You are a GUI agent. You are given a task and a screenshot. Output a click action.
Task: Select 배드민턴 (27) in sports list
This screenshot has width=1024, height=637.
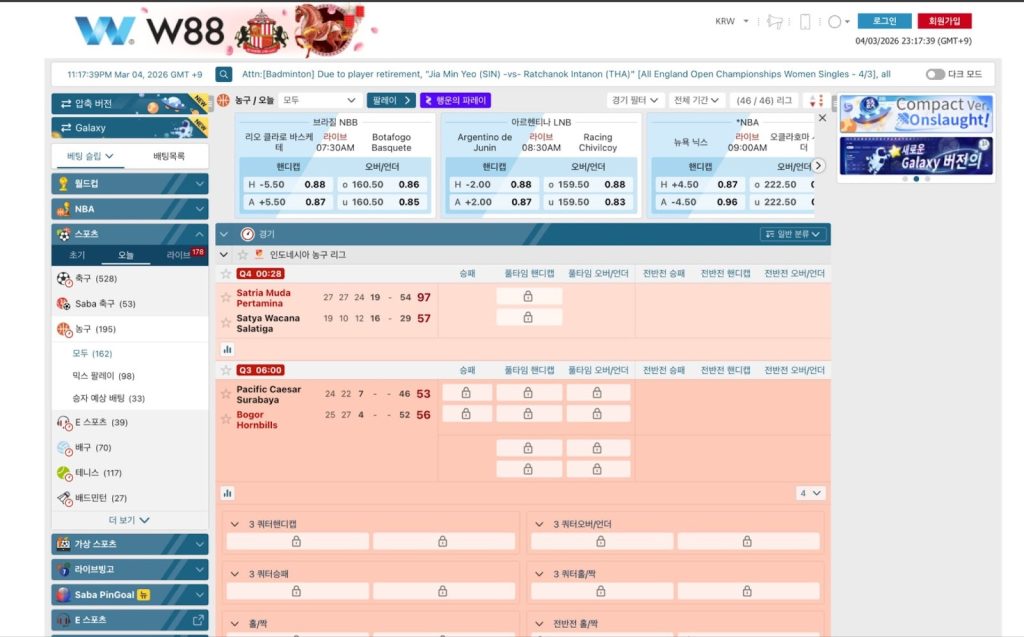(x=130, y=498)
